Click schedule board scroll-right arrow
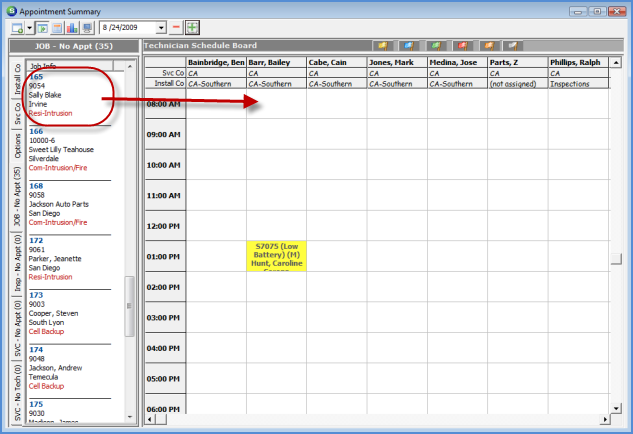The image size is (633, 434). pyautogui.click(x=605, y=419)
